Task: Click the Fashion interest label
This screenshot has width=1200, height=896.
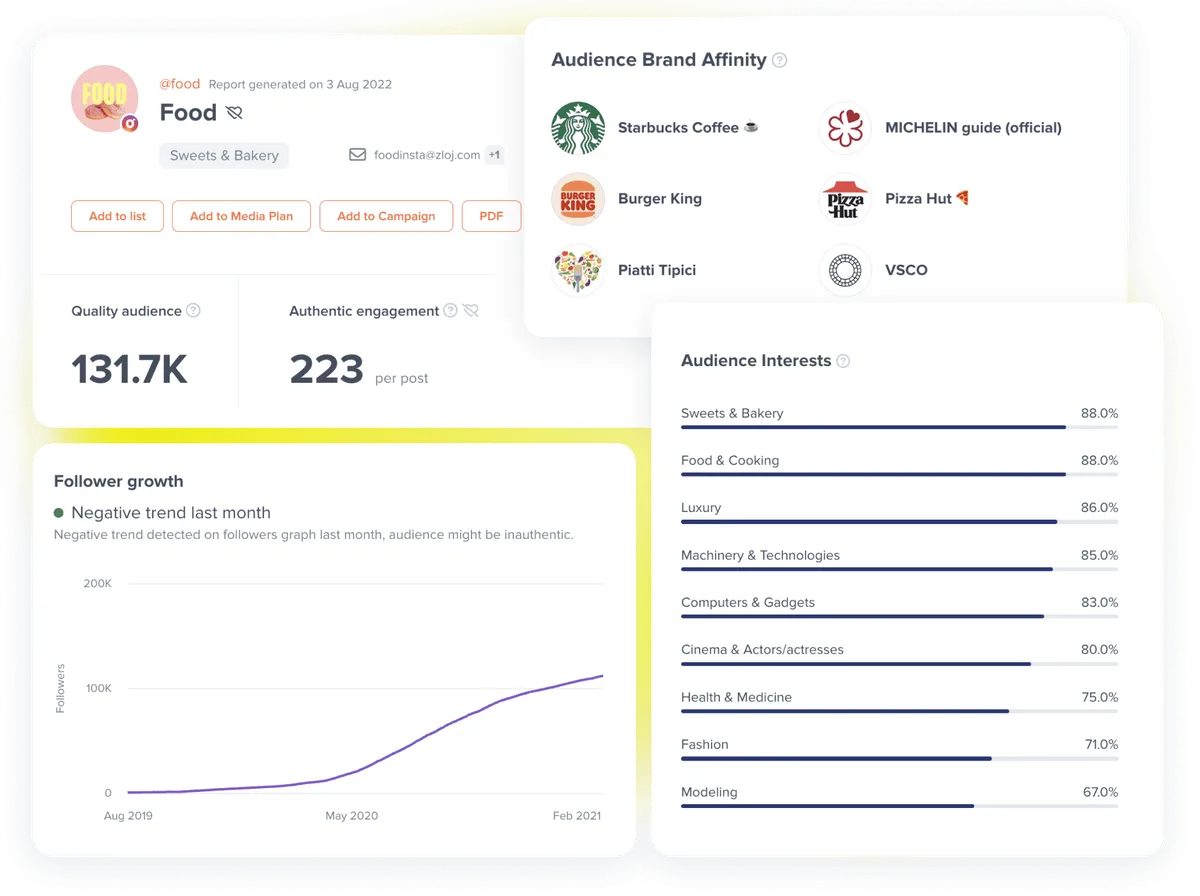Action: pos(705,745)
